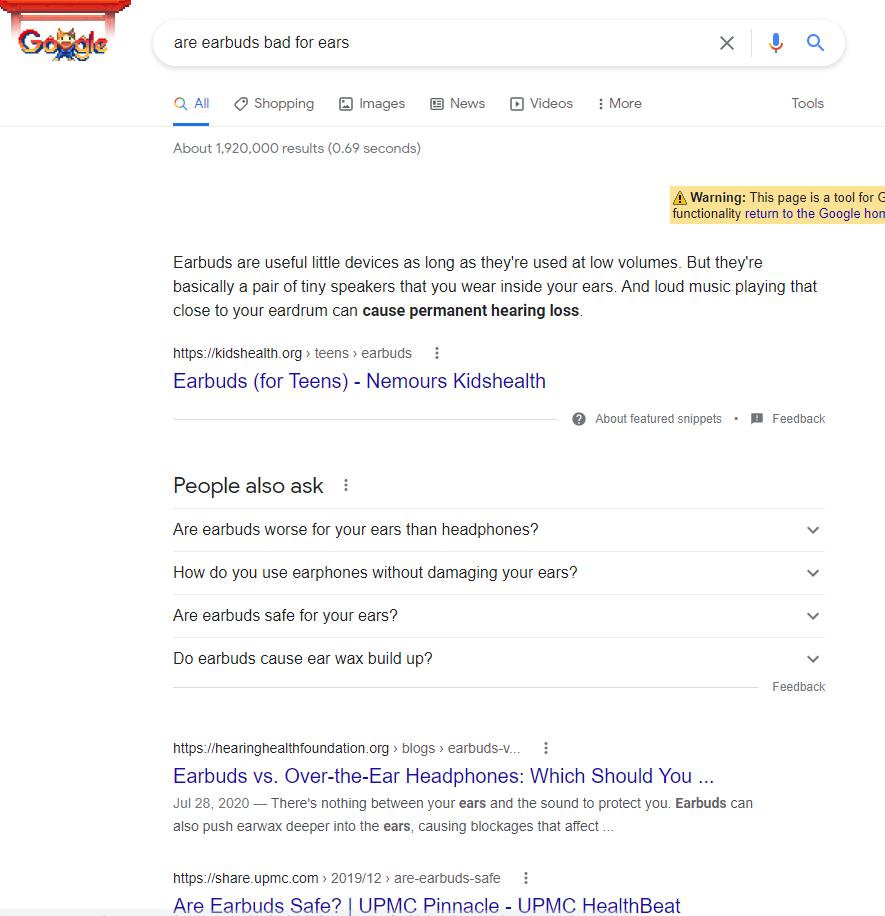
Task: Click the blue magnifying glass search icon
Action: [815, 43]
